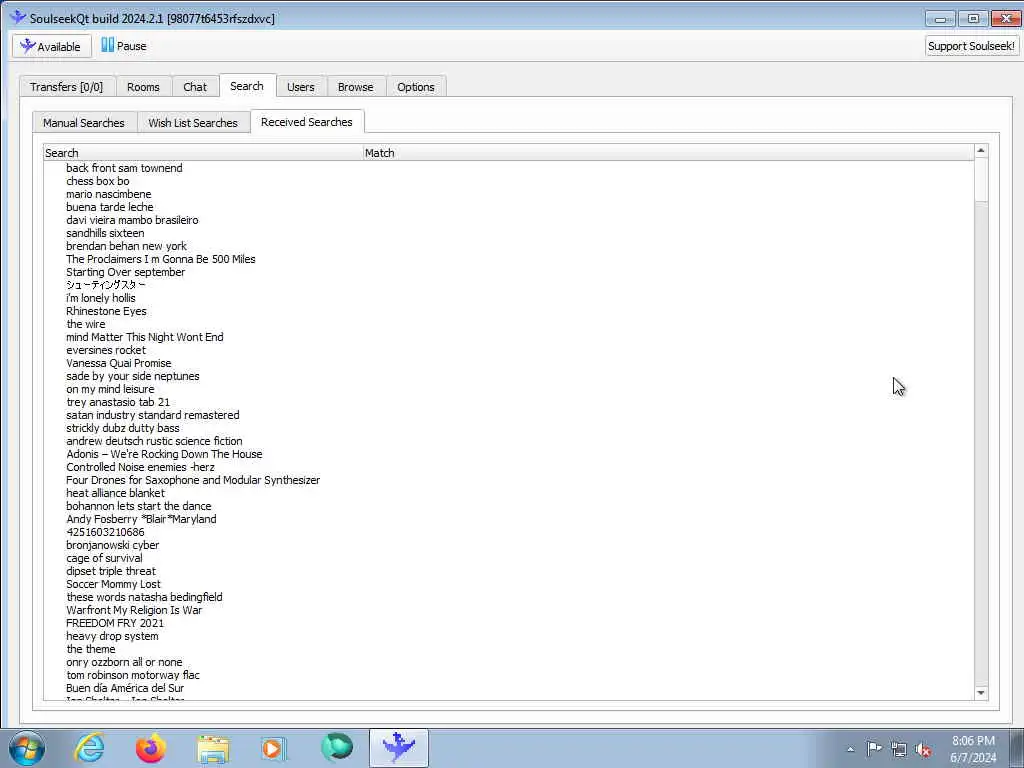Select the row "mario nascimbene"
The image size is (1024, 768).
(108, 194)
